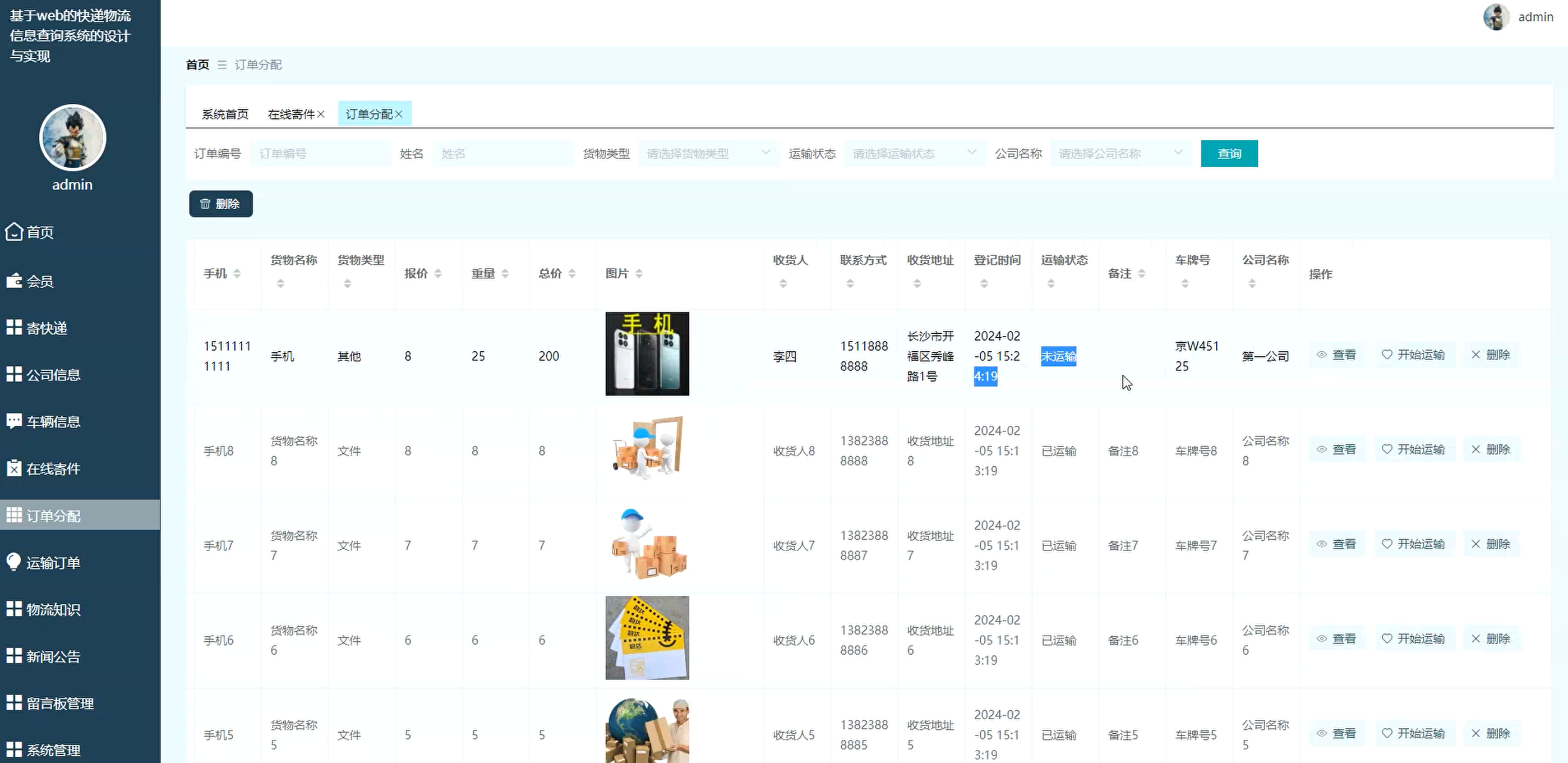Delete the 李四 order row
This screenshot has width=1568, height=763.
tap(1491, 355)
